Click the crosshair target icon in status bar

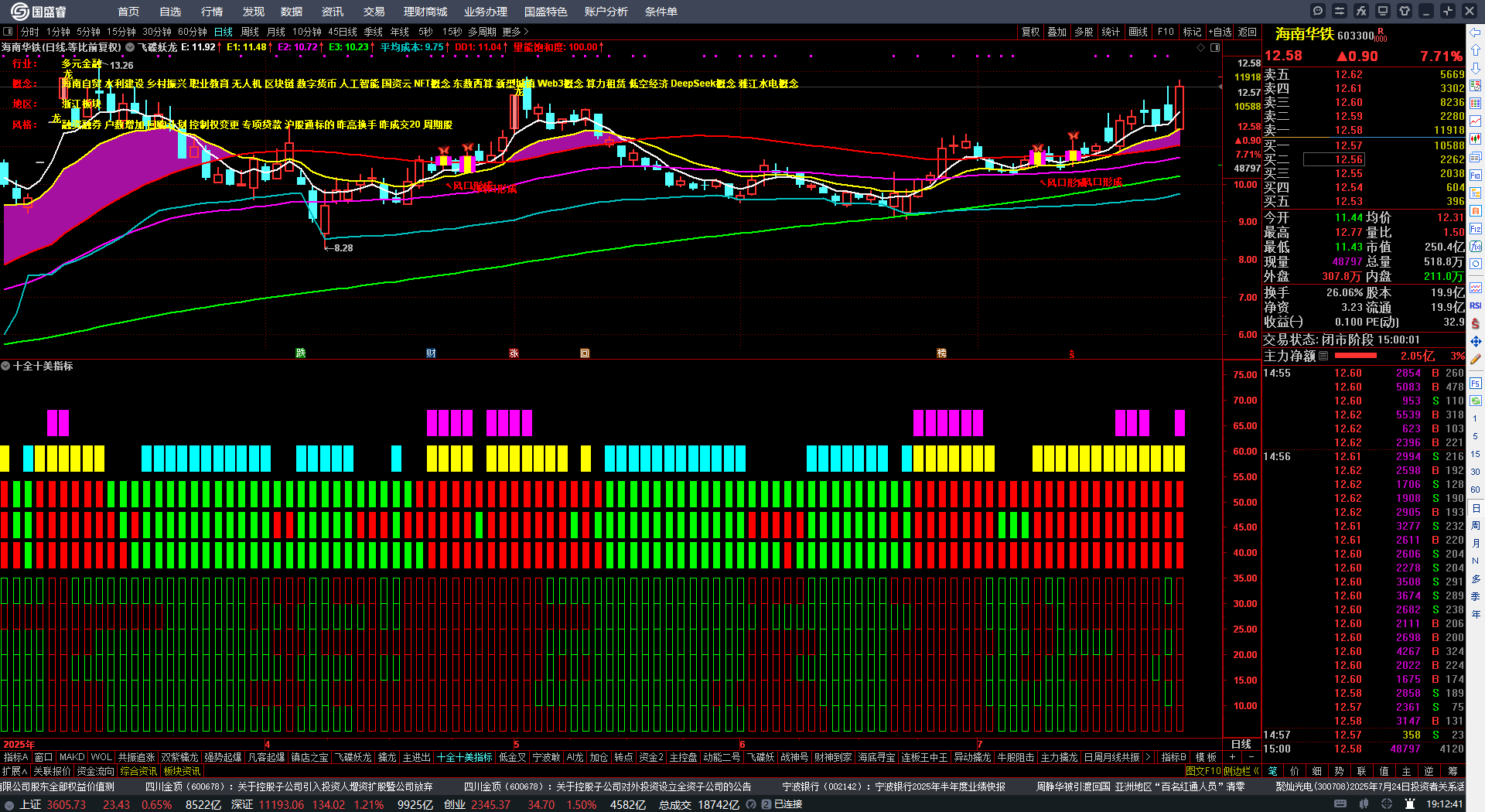click(1387, 804)
